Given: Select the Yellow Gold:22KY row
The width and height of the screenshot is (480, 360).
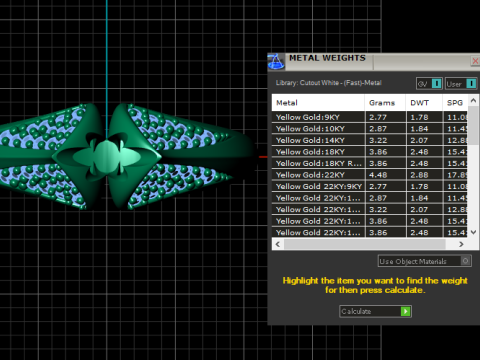Looking at the screenshot, I should click(x=370, y=175).
